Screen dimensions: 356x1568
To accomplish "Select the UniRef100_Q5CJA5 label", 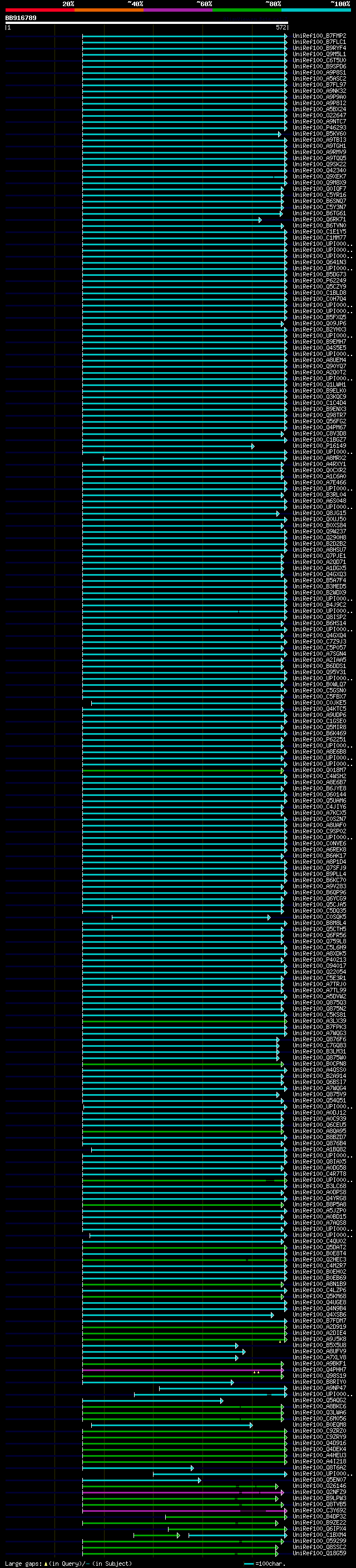I will (319, 904).
